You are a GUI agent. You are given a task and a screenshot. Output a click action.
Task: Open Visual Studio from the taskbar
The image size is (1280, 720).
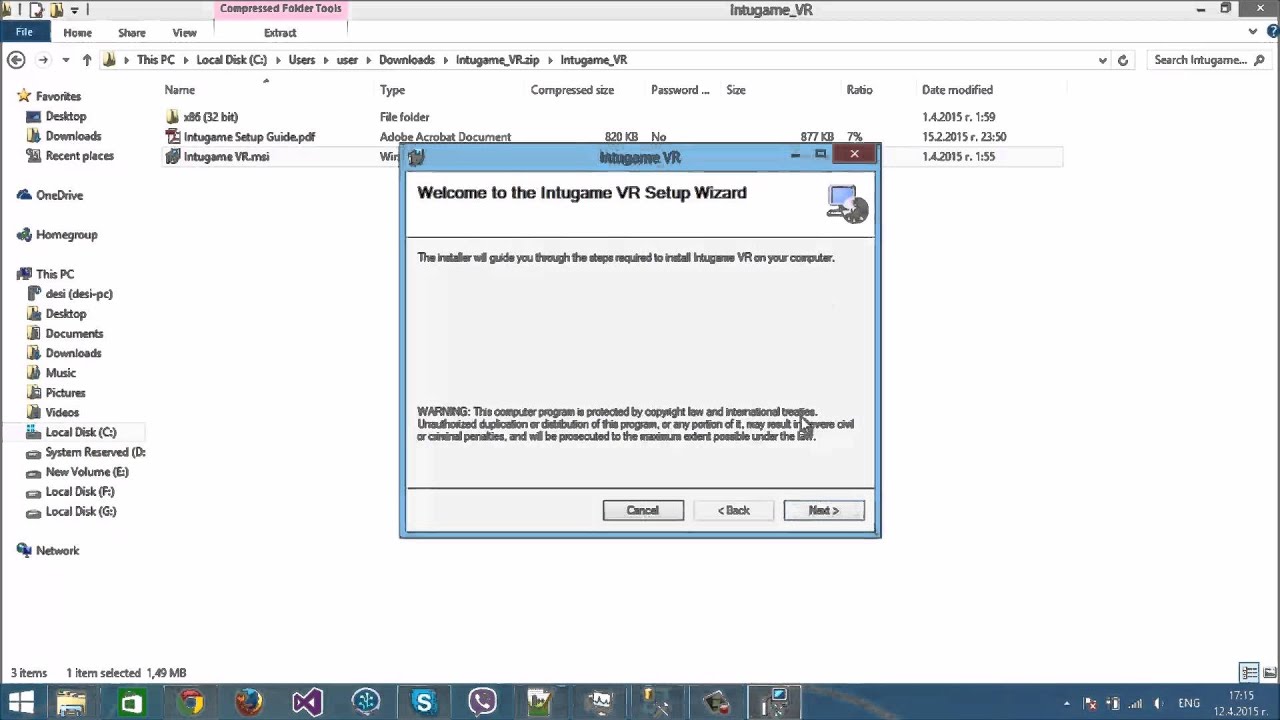(307, 703)
